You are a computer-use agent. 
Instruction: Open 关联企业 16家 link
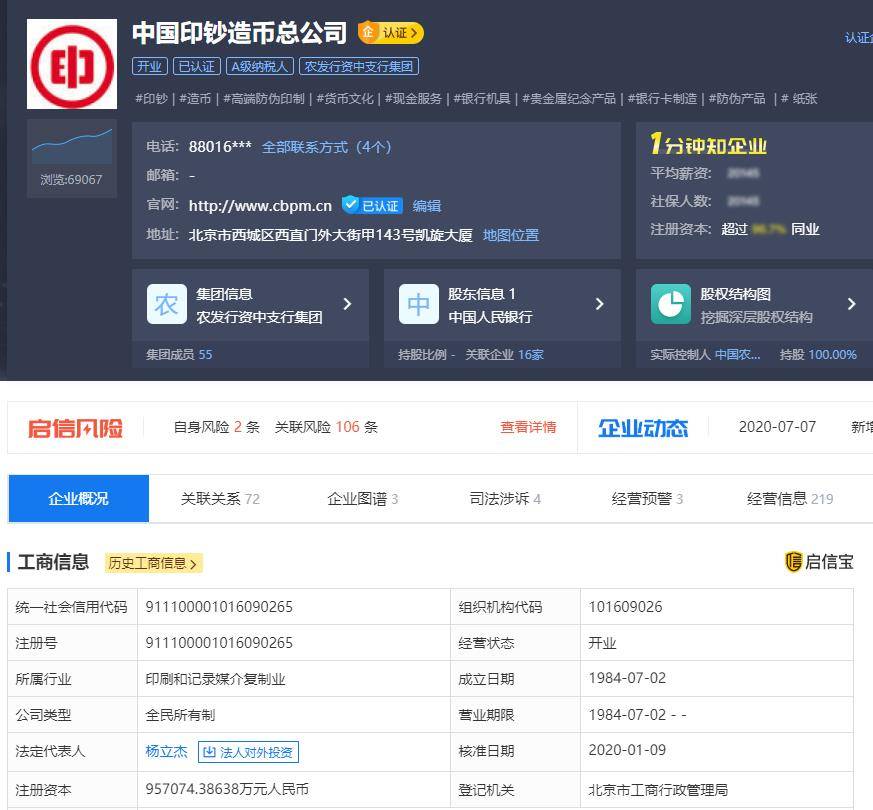504,355
